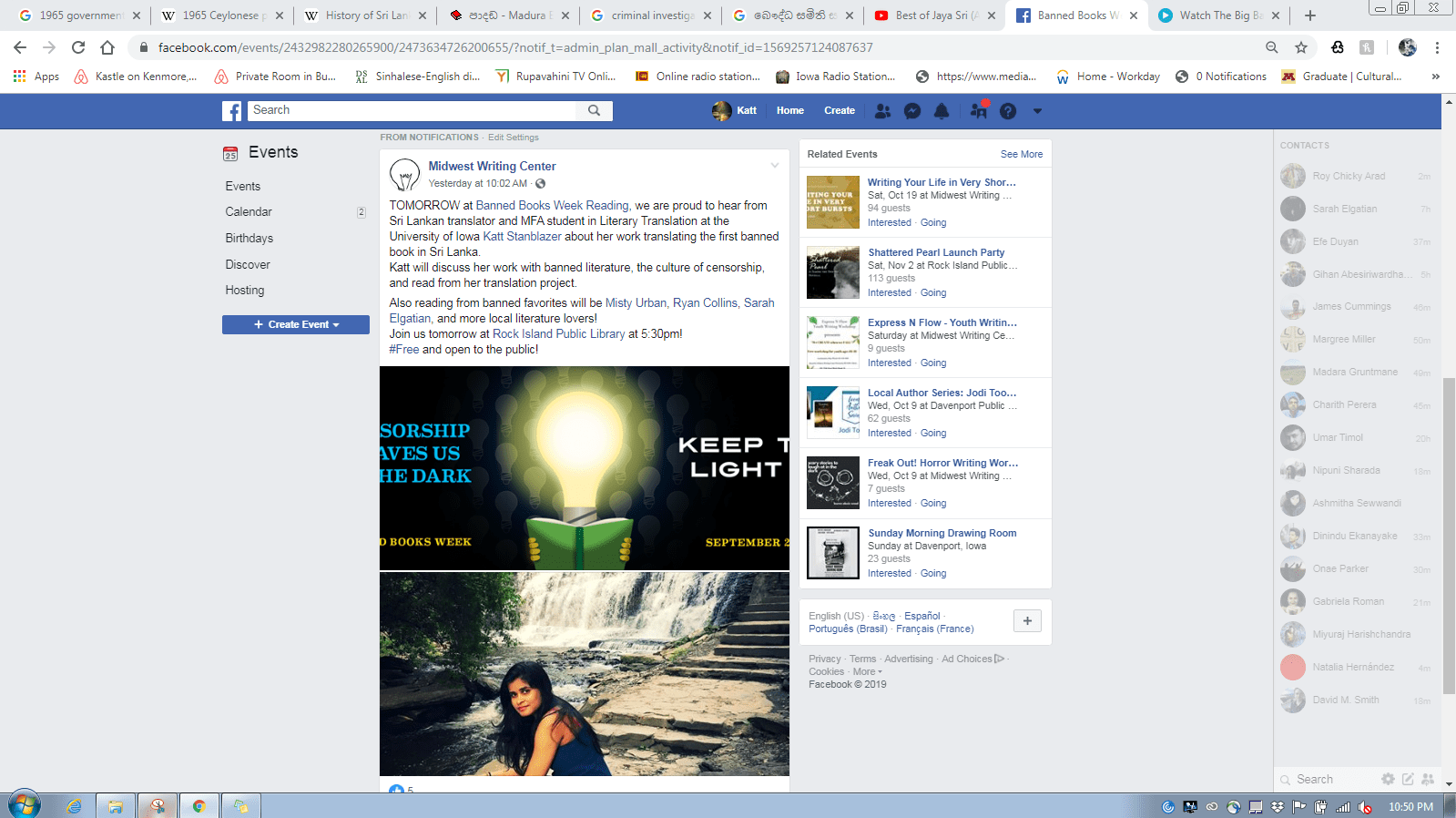
Task: Open File Explorer from taskbar
Action: click(x=116, y=806)
